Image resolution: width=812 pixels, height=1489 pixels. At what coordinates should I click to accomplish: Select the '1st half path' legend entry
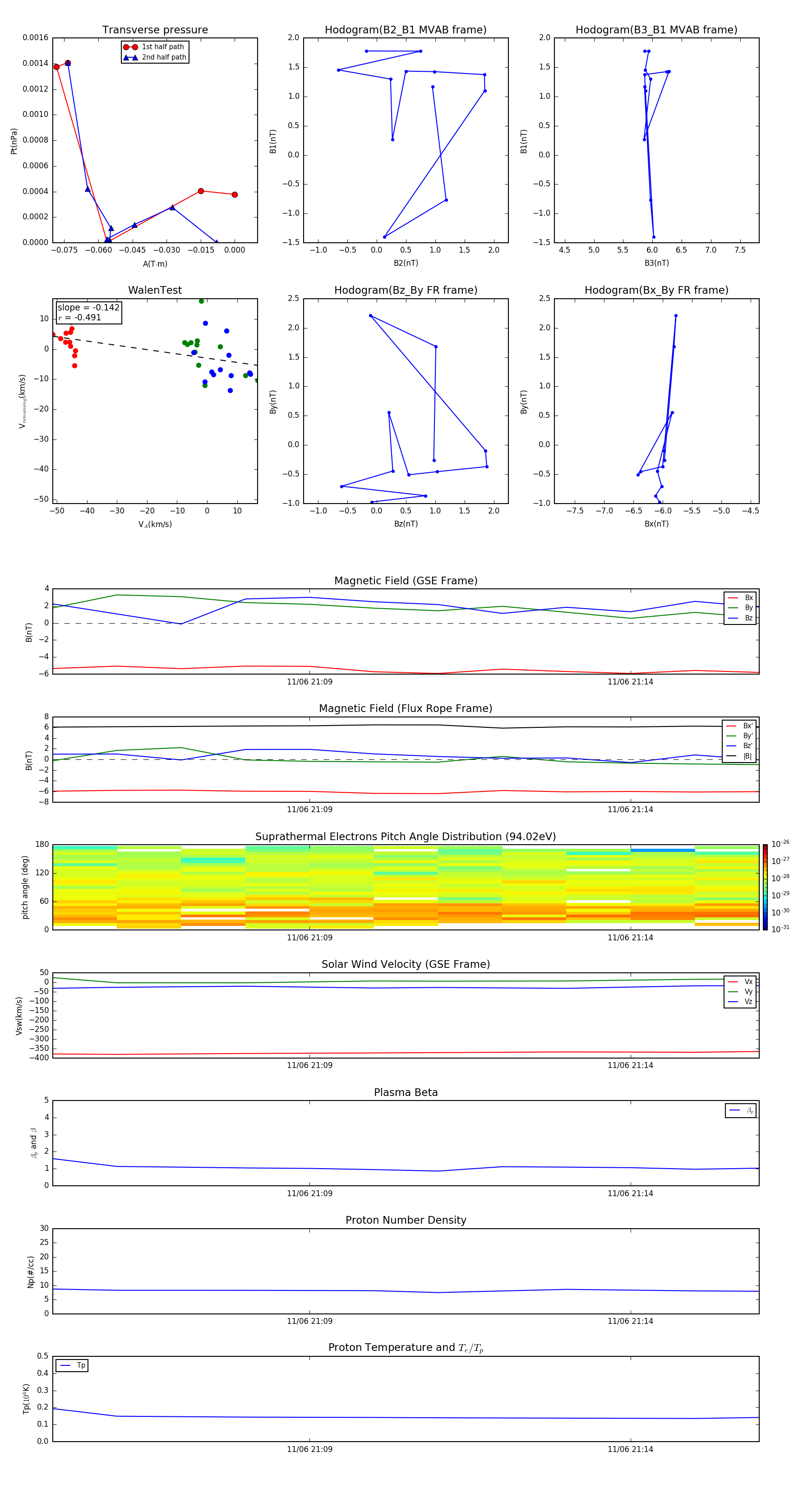coord(154,47)
